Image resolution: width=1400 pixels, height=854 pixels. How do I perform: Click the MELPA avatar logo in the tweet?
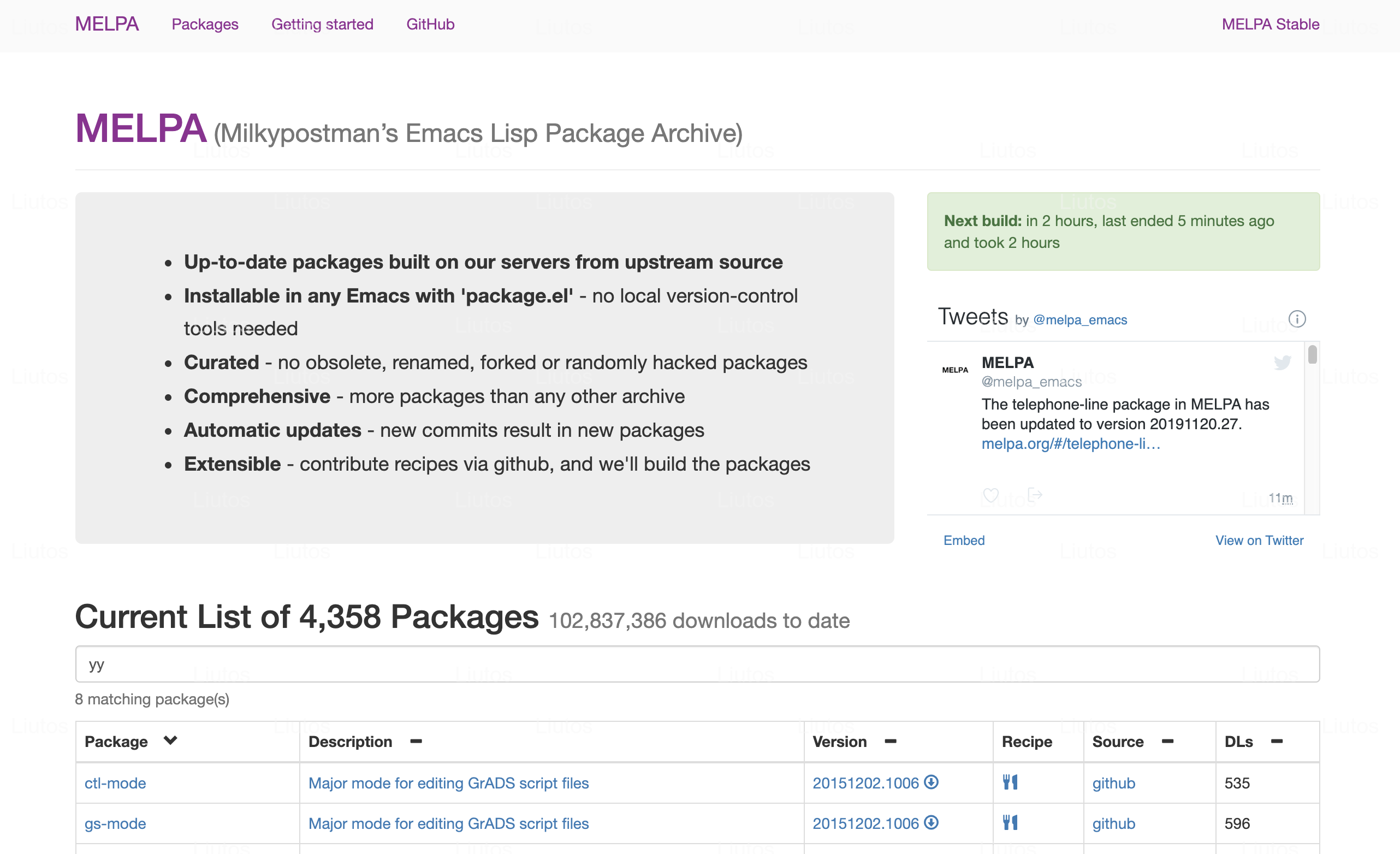click(954, 370)
